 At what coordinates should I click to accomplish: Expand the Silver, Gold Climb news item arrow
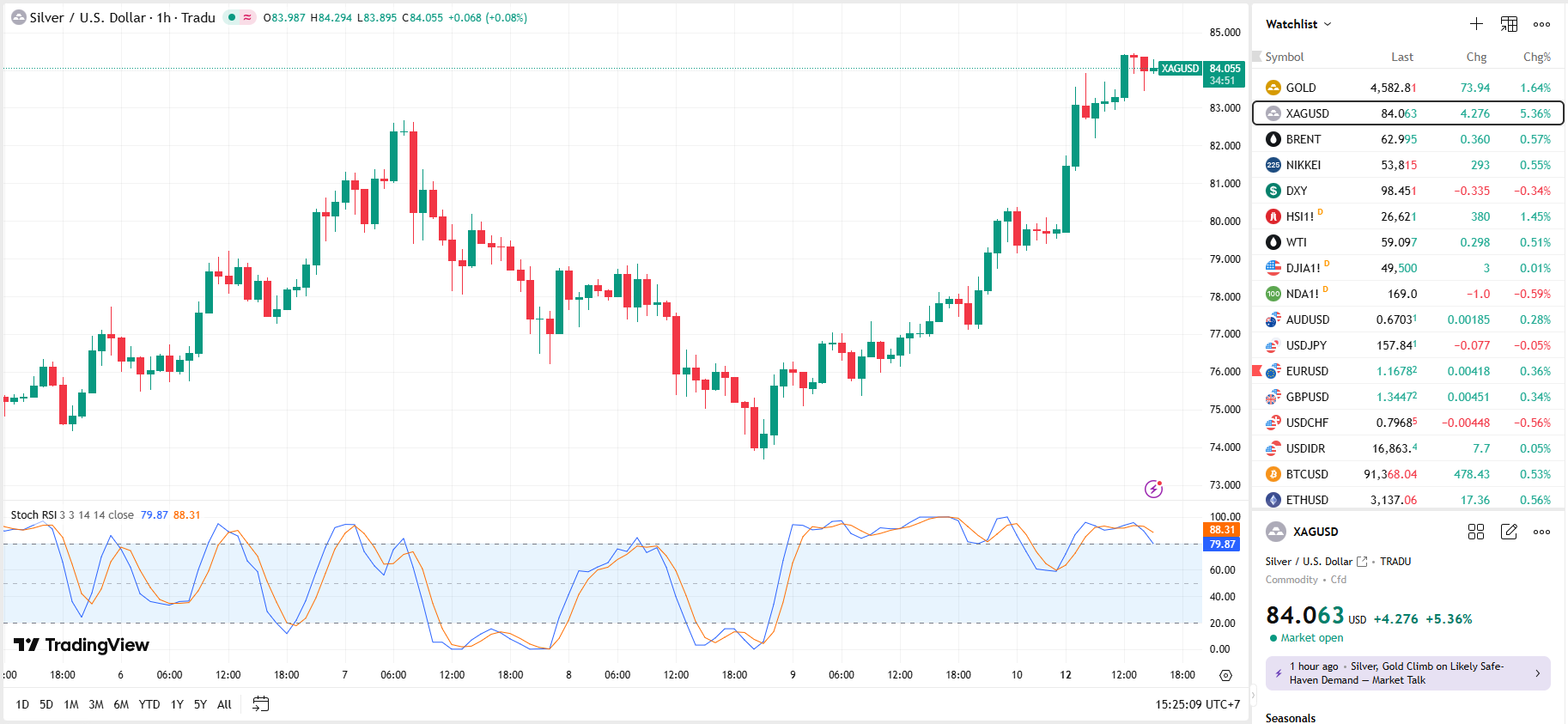click(x=1537, y=673)
